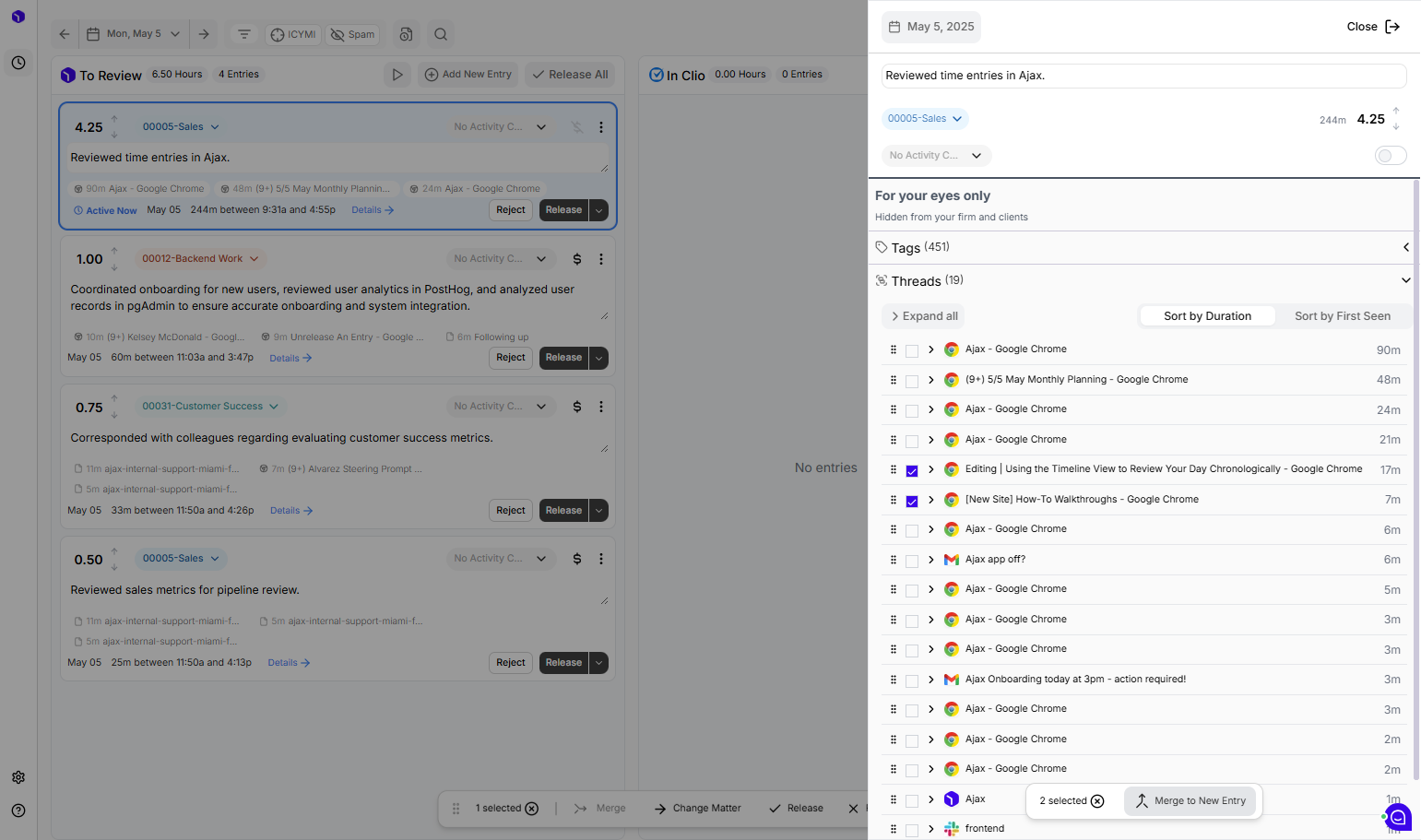Collapse the Threads section
This screenshot has height=840, width=1421.
point(1406,280)
